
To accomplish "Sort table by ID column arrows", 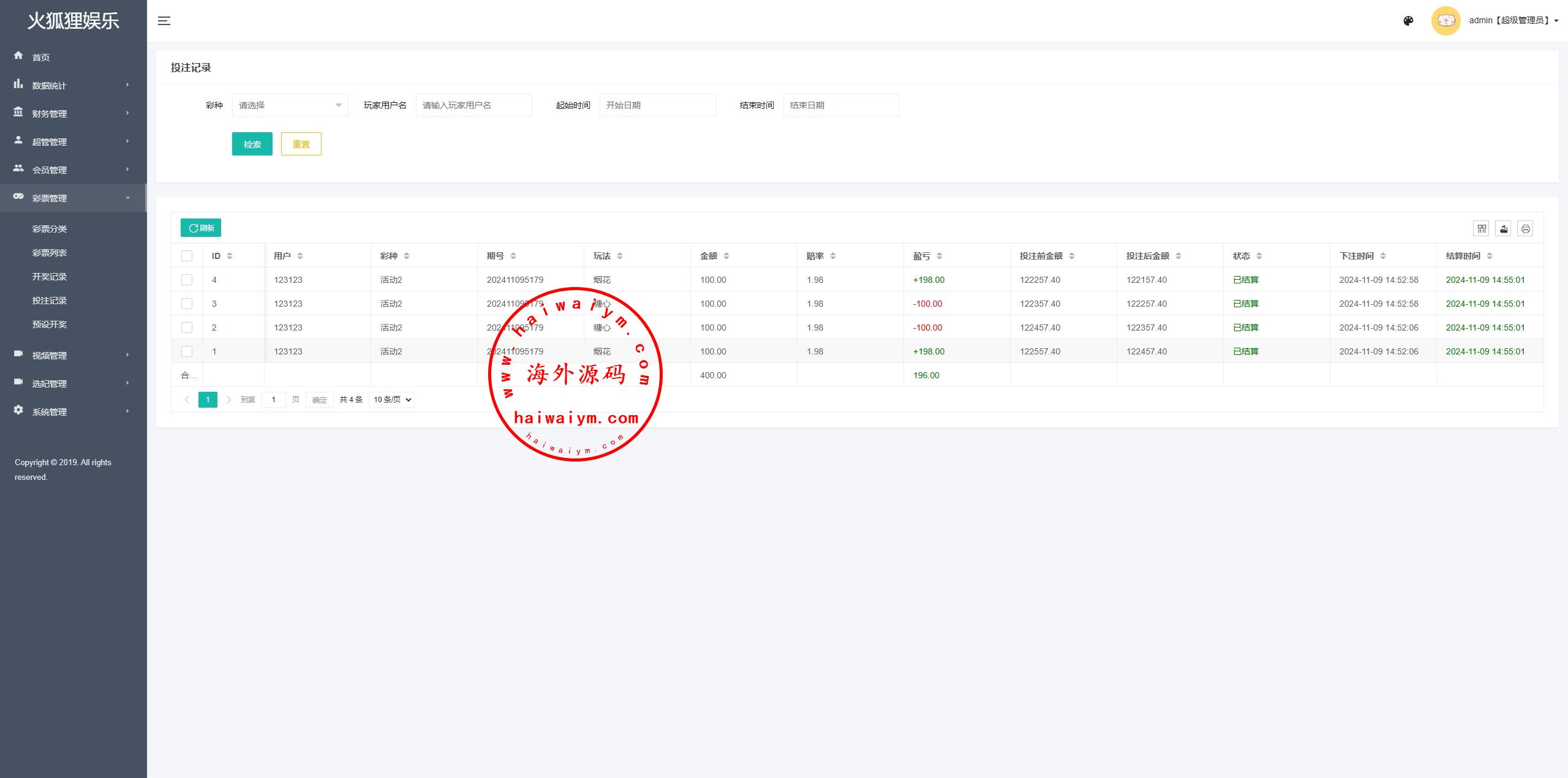I will (230, 256).
